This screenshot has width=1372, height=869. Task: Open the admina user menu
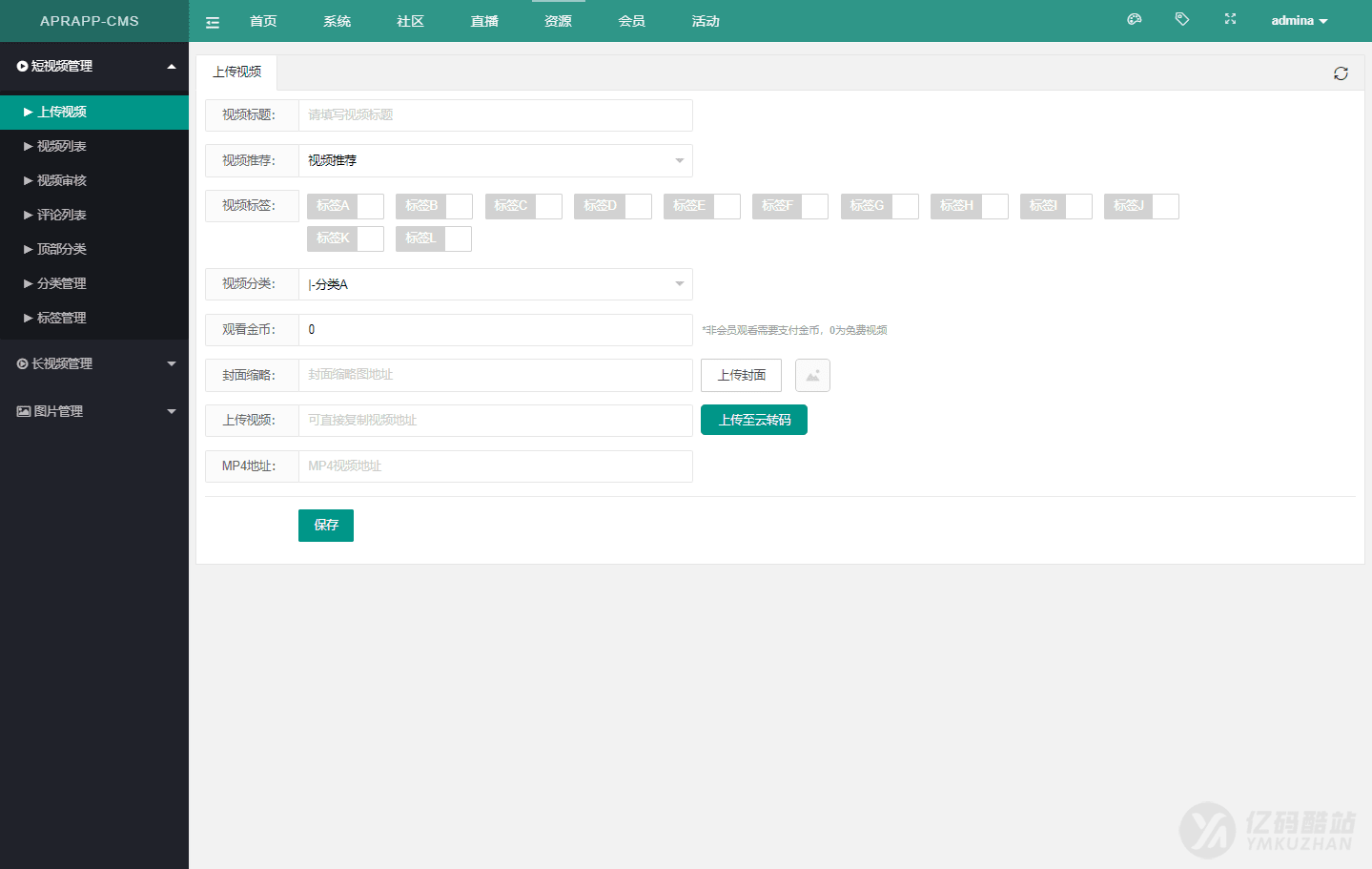tap(1299, 21)
